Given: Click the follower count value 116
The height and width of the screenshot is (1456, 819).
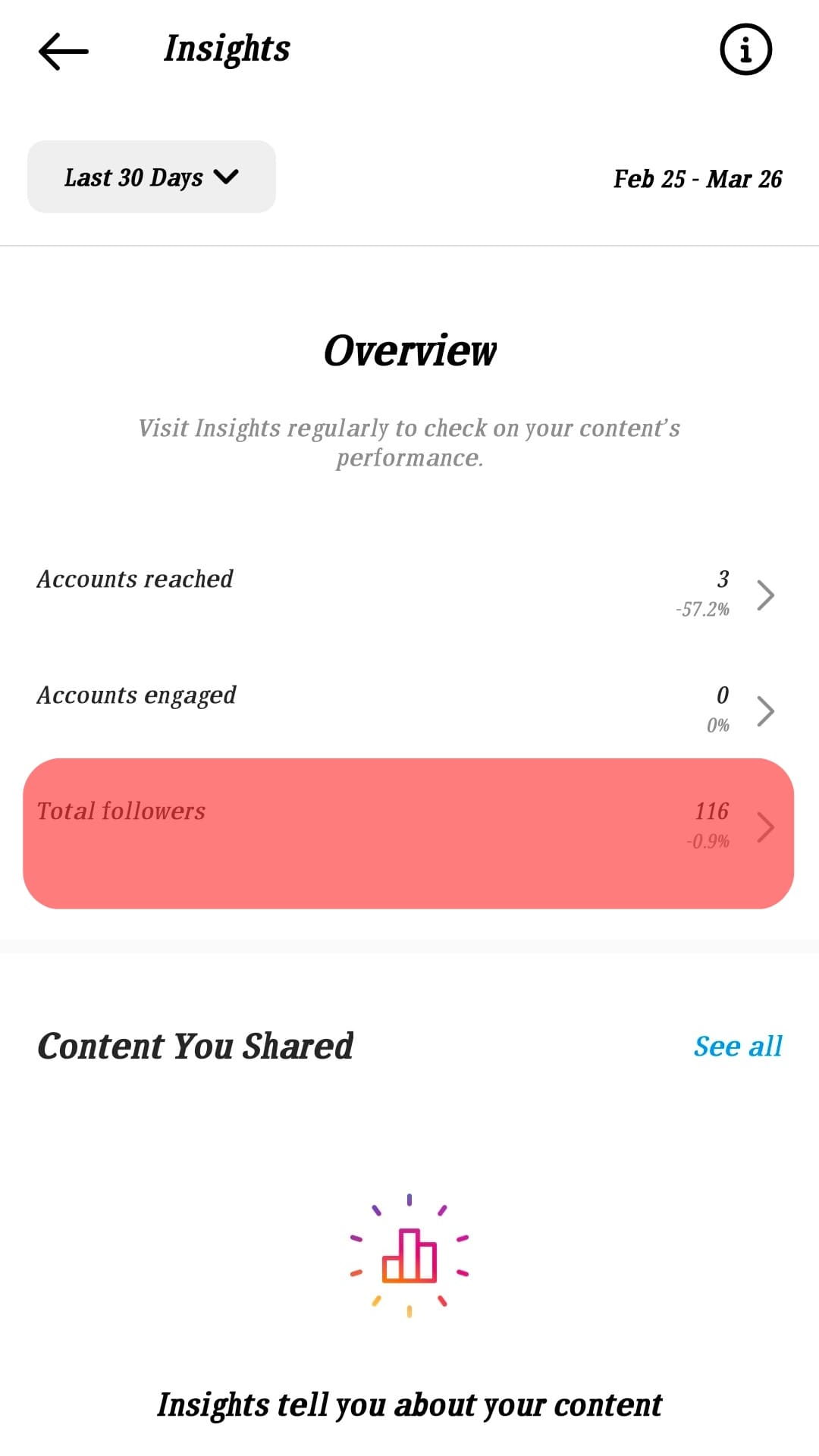Looking at the screenshot, I should pyautogui.click(x=711, y=811).
